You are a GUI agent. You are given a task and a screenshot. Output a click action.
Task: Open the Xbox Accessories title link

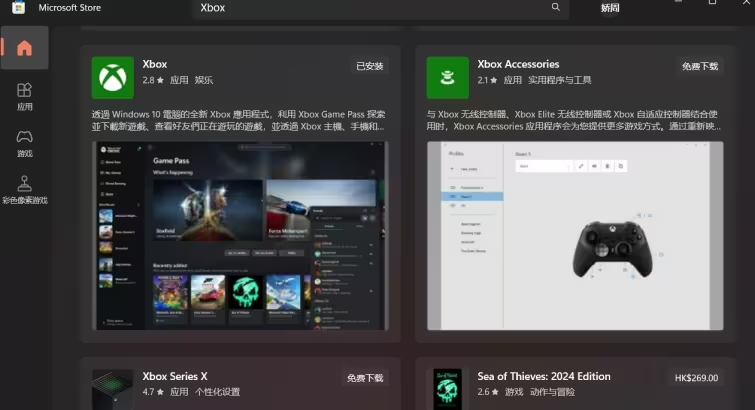pyautogui.click(x=518, y=64)
